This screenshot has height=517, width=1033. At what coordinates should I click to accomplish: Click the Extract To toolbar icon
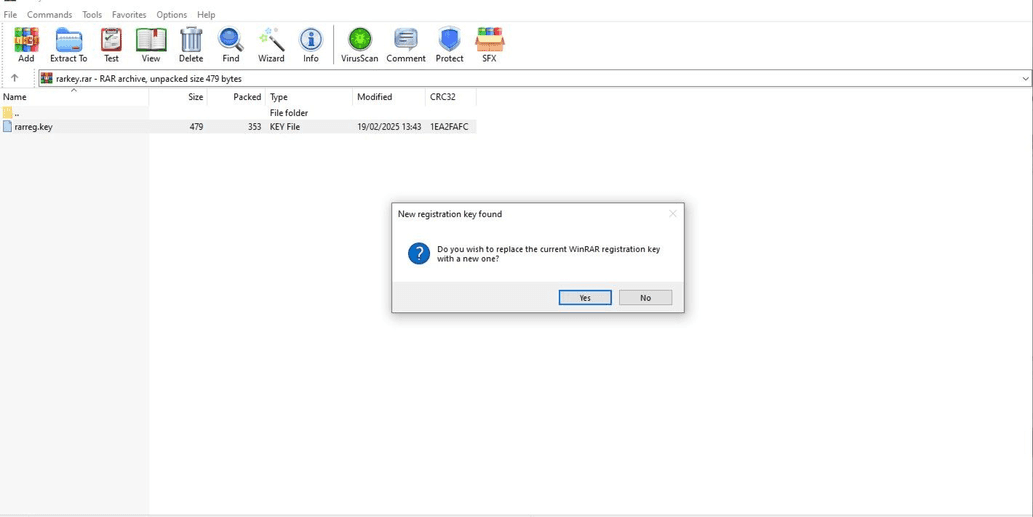(69, 44)
